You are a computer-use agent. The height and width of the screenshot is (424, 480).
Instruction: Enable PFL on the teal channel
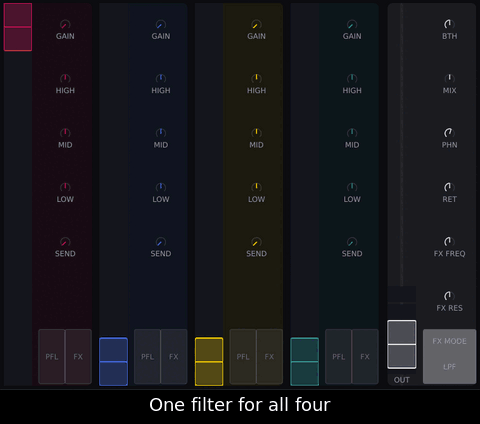[339, 357]
